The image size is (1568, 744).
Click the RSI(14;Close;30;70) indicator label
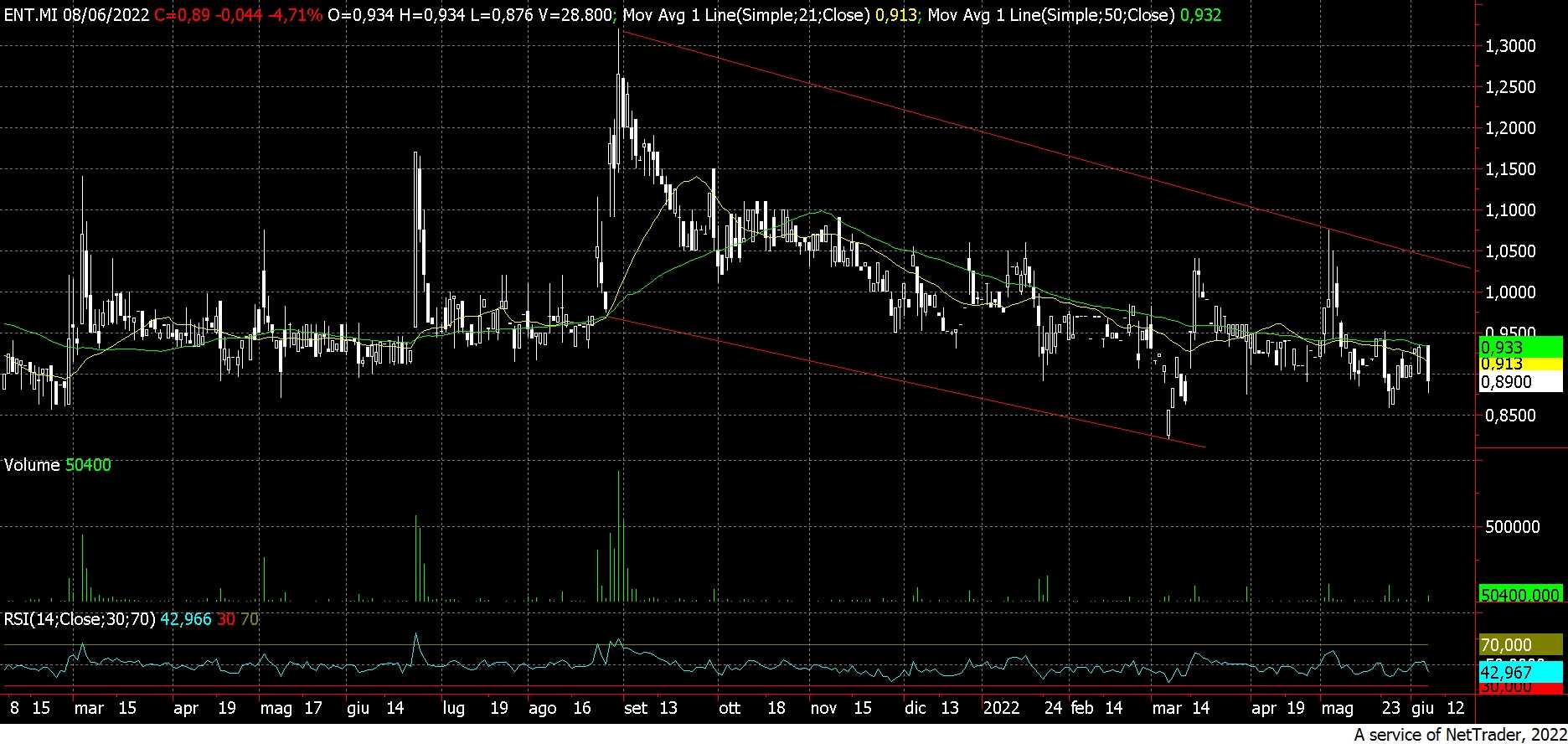click(x=79, y=619)
